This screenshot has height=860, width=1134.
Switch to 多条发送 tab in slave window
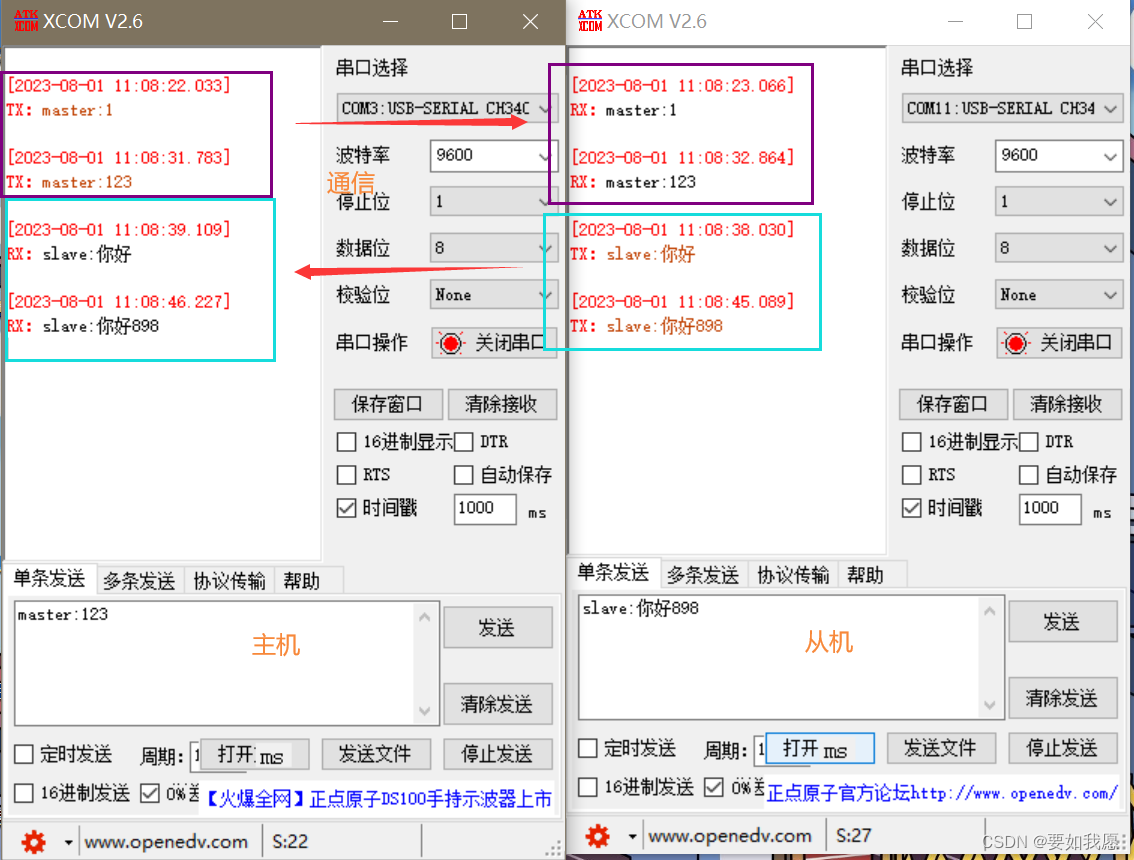click(703, 575)
